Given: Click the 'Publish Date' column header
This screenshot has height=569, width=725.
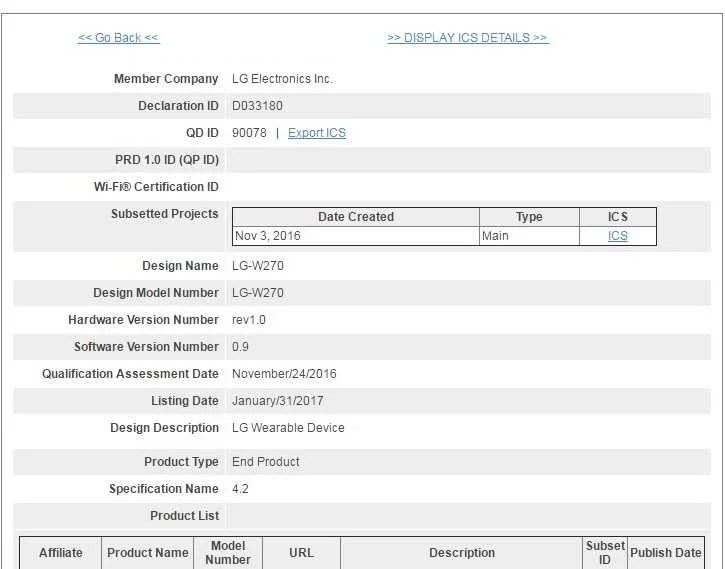Looking at the screenshot, I should click(x=665, y=553).
